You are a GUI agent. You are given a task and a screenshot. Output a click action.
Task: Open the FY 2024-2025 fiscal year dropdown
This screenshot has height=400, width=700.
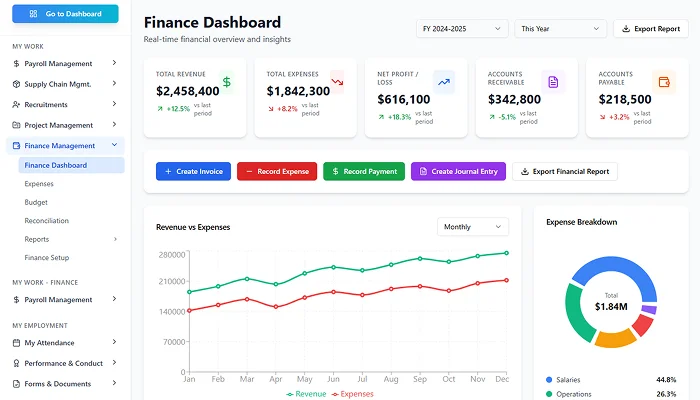[462, 29]
